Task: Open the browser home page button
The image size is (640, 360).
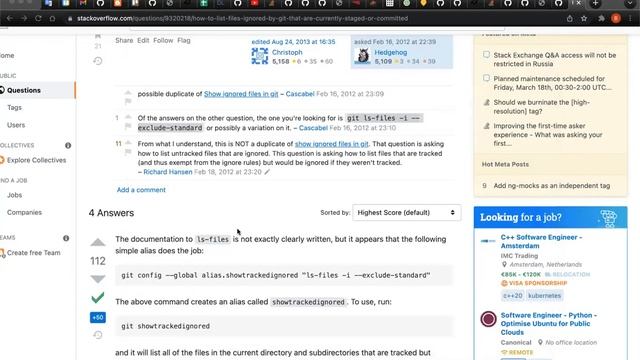Action: coord(52,18)
